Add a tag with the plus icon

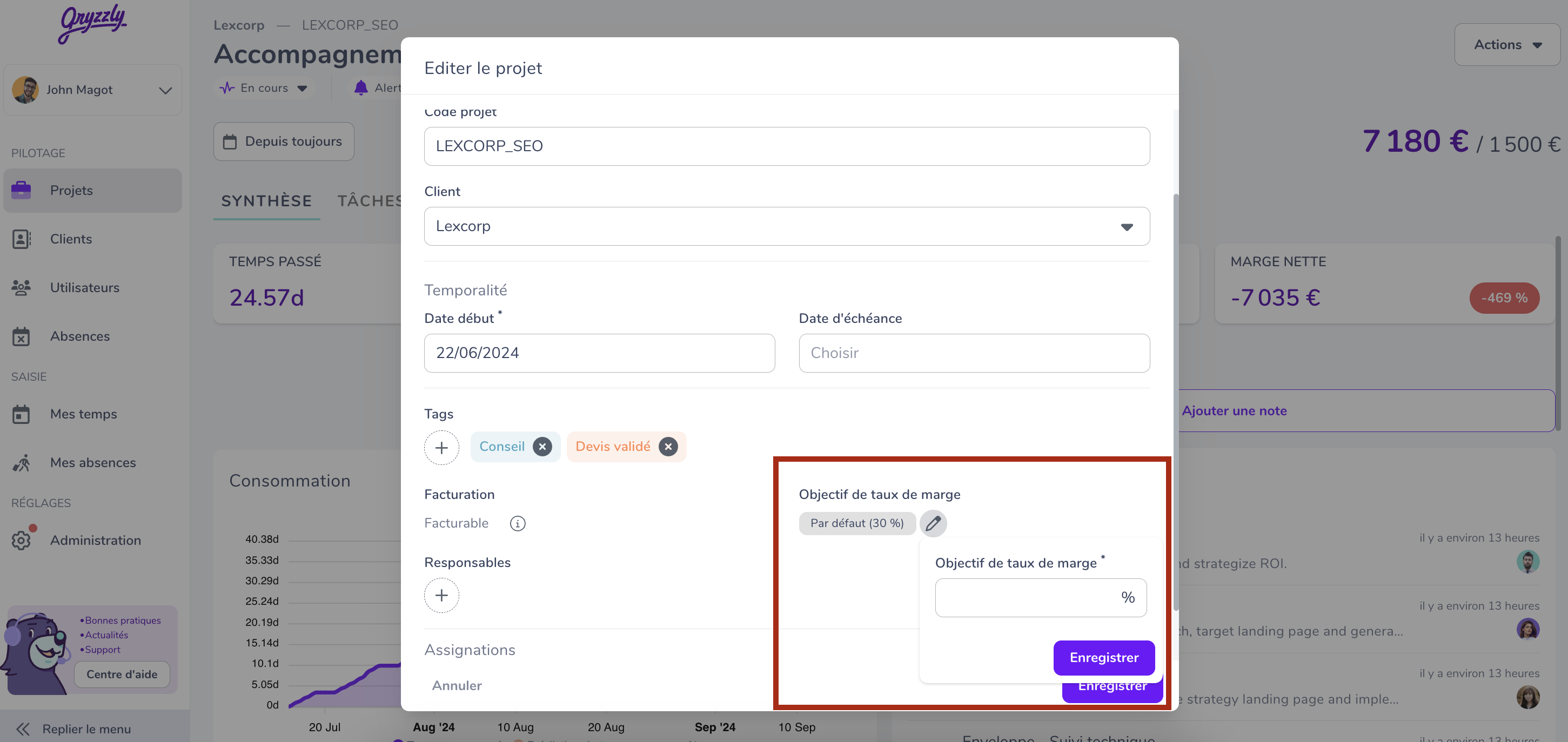tap(441, 448)
